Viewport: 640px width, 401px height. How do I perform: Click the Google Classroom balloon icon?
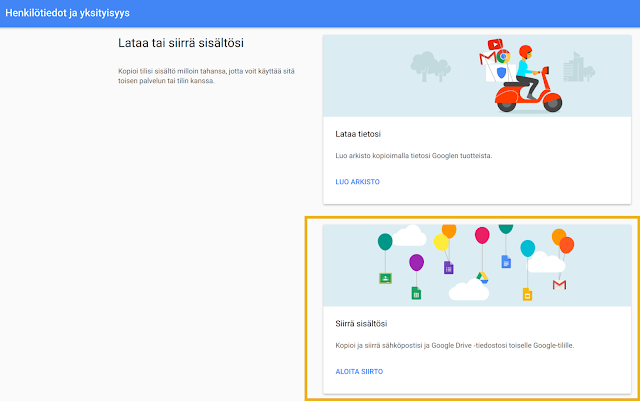pos(384,278)
